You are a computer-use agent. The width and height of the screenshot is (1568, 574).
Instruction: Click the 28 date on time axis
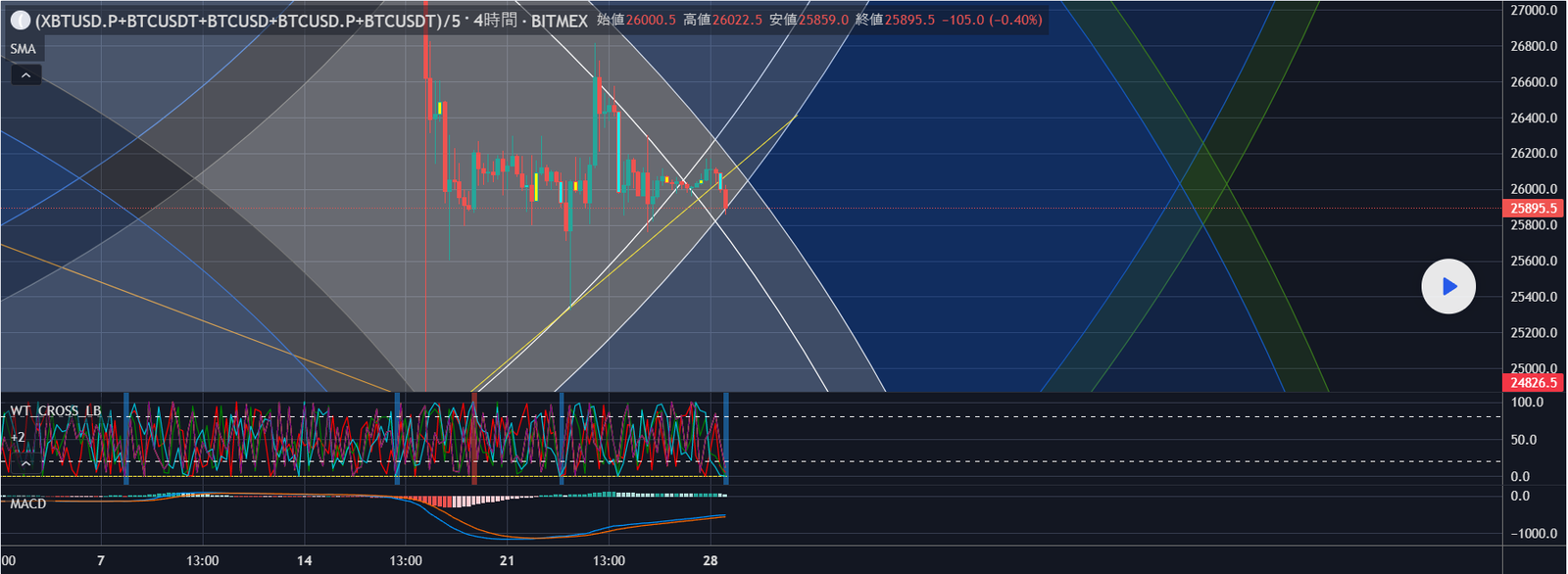click(710, 560)
